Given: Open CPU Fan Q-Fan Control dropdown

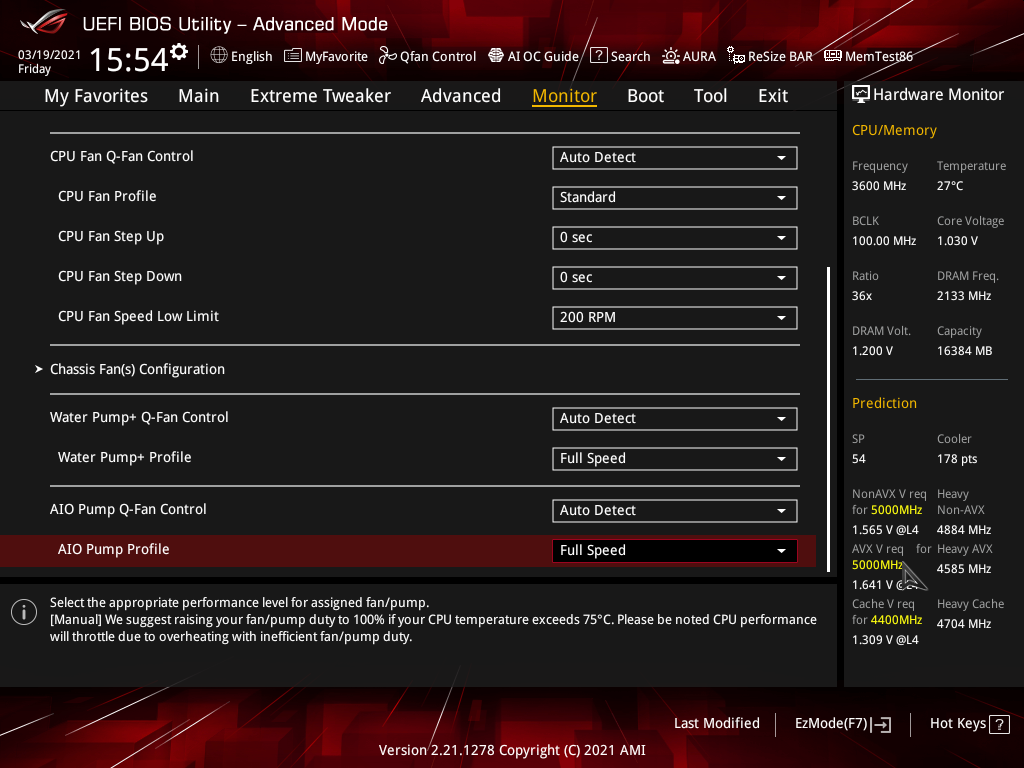Looking at the screenshot, I should pos(675,157).
